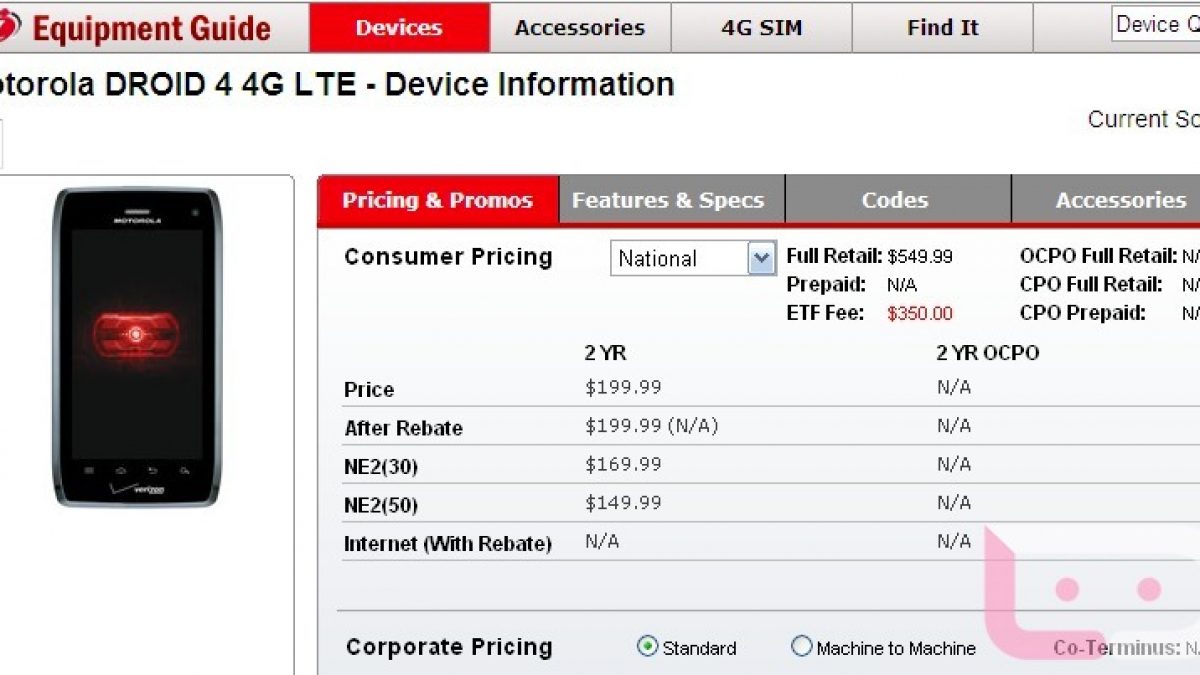Click the Full Retail $549.99 value
Image resolution: width=1200 pixels, height=675 pixels.
920,256
